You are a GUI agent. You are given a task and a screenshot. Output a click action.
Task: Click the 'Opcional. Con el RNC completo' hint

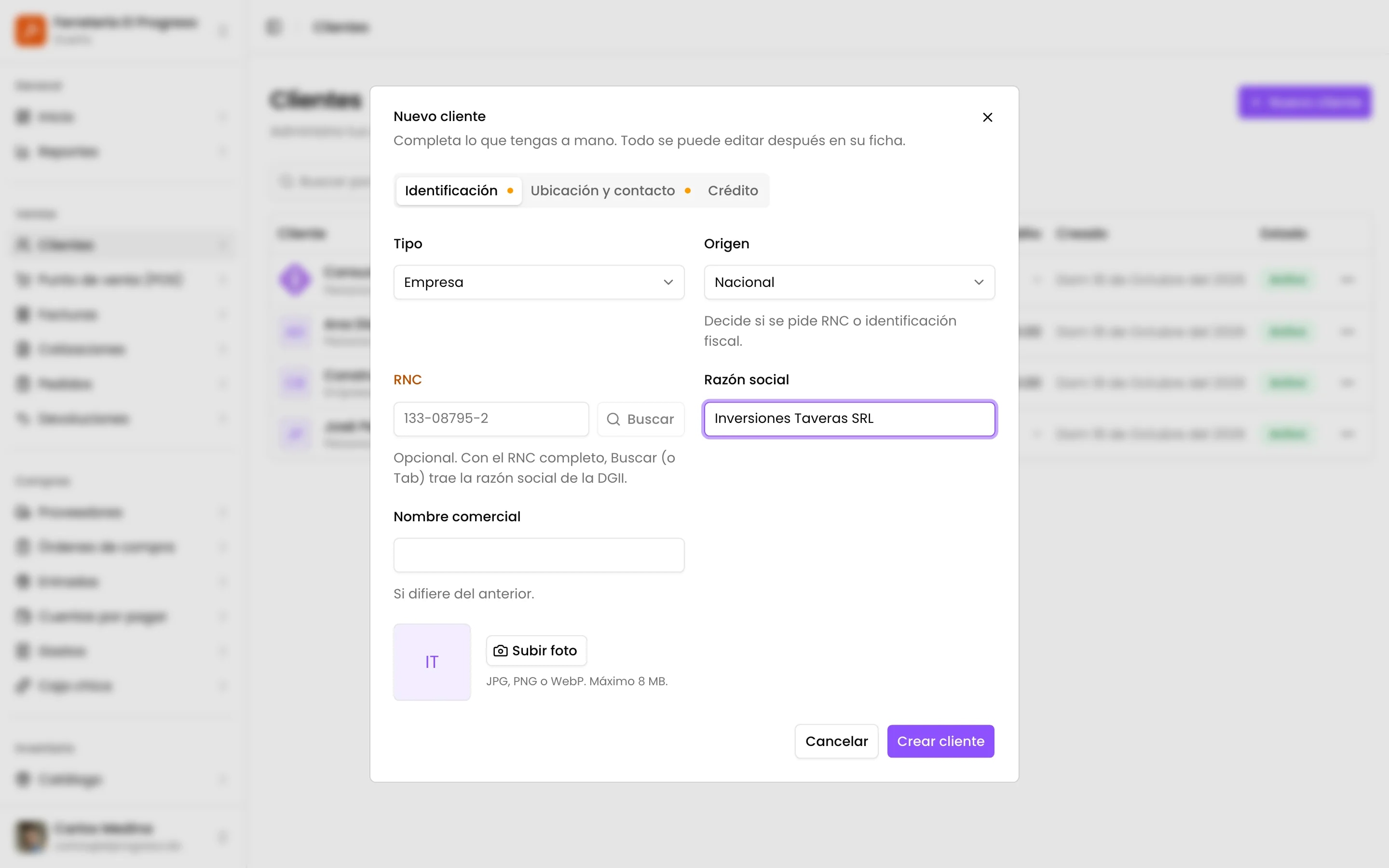[534, 468]
